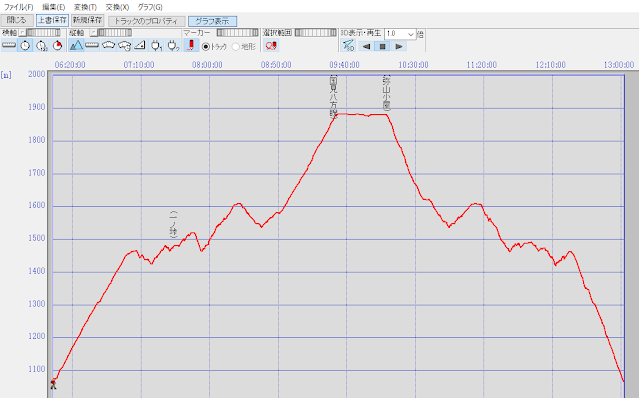Set horizontal axis to distance ruler icon

[x=9, y=46]
